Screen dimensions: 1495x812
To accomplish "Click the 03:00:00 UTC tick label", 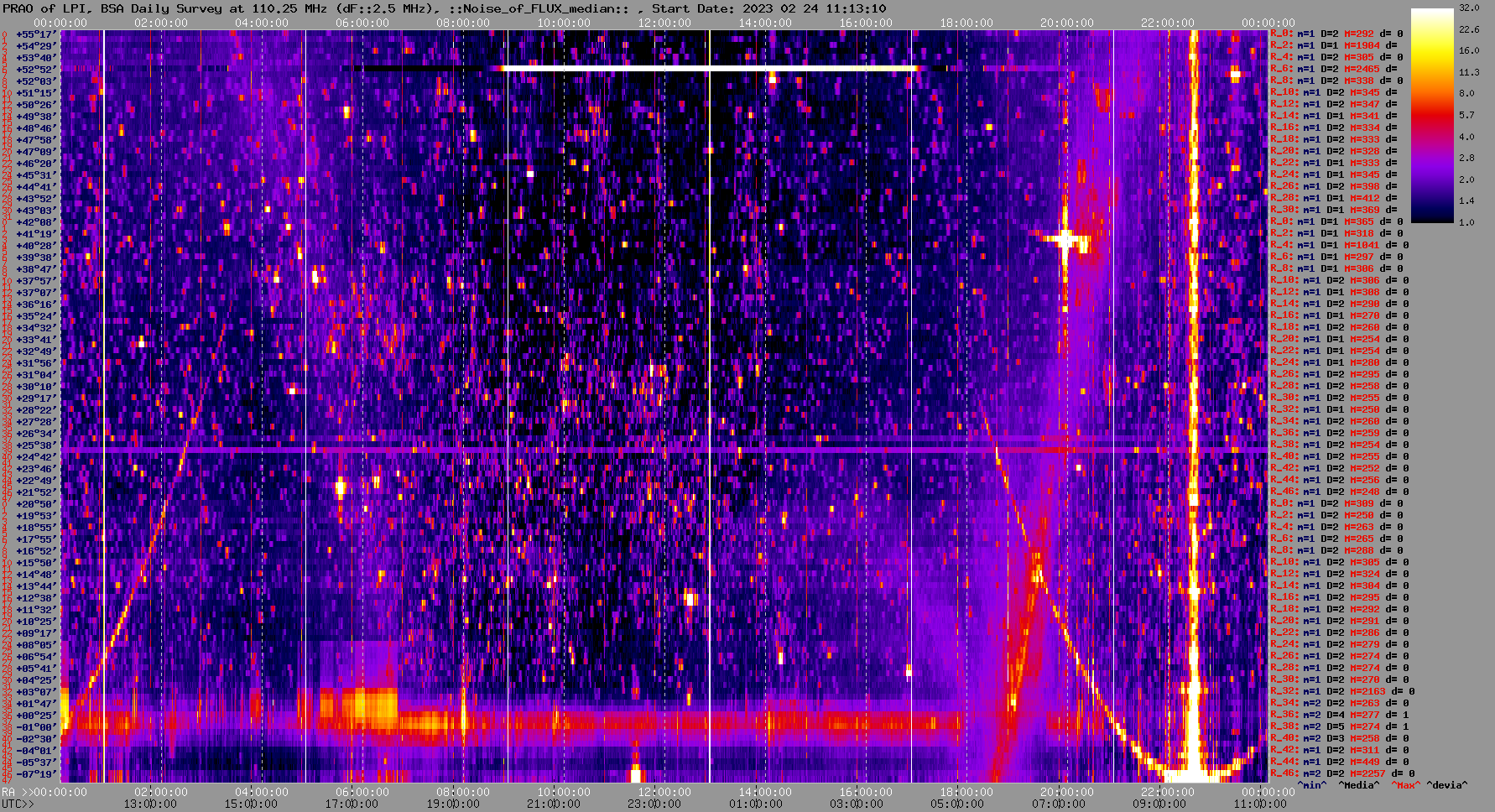I will [855, 804].
